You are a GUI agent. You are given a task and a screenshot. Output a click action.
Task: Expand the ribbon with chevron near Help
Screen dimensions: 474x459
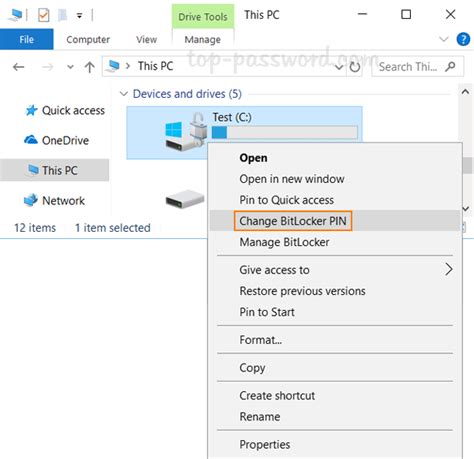tap(444, 39)
